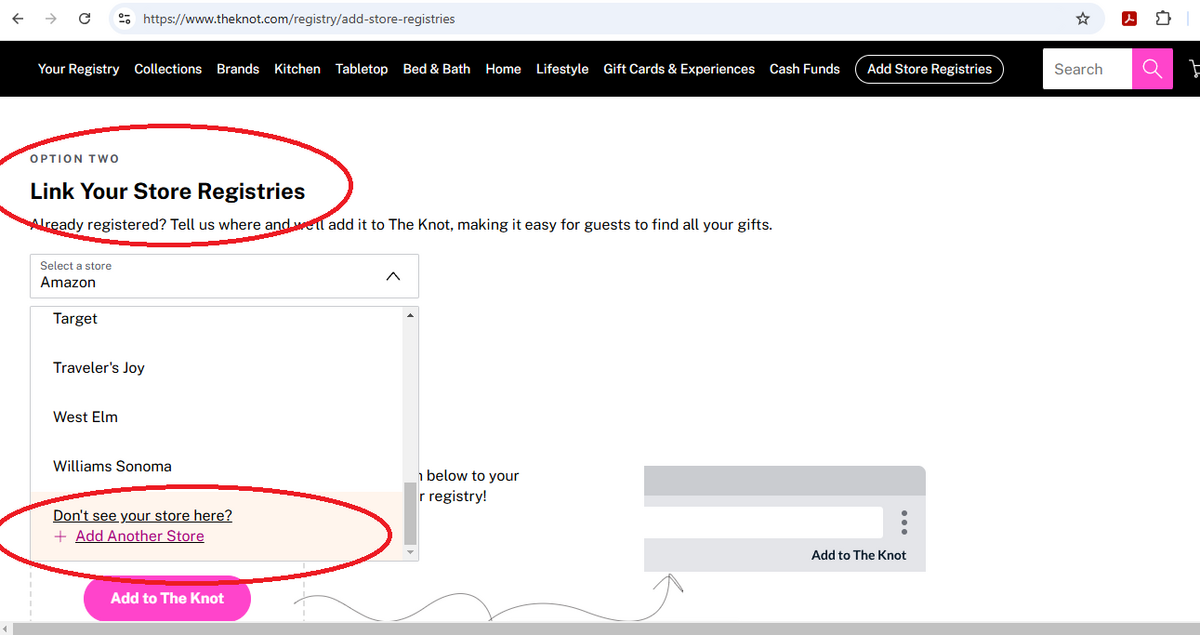Viewport: 1200px width, 635px height.
Task: View site information icon in address bar
Action: tap(124, 19)
